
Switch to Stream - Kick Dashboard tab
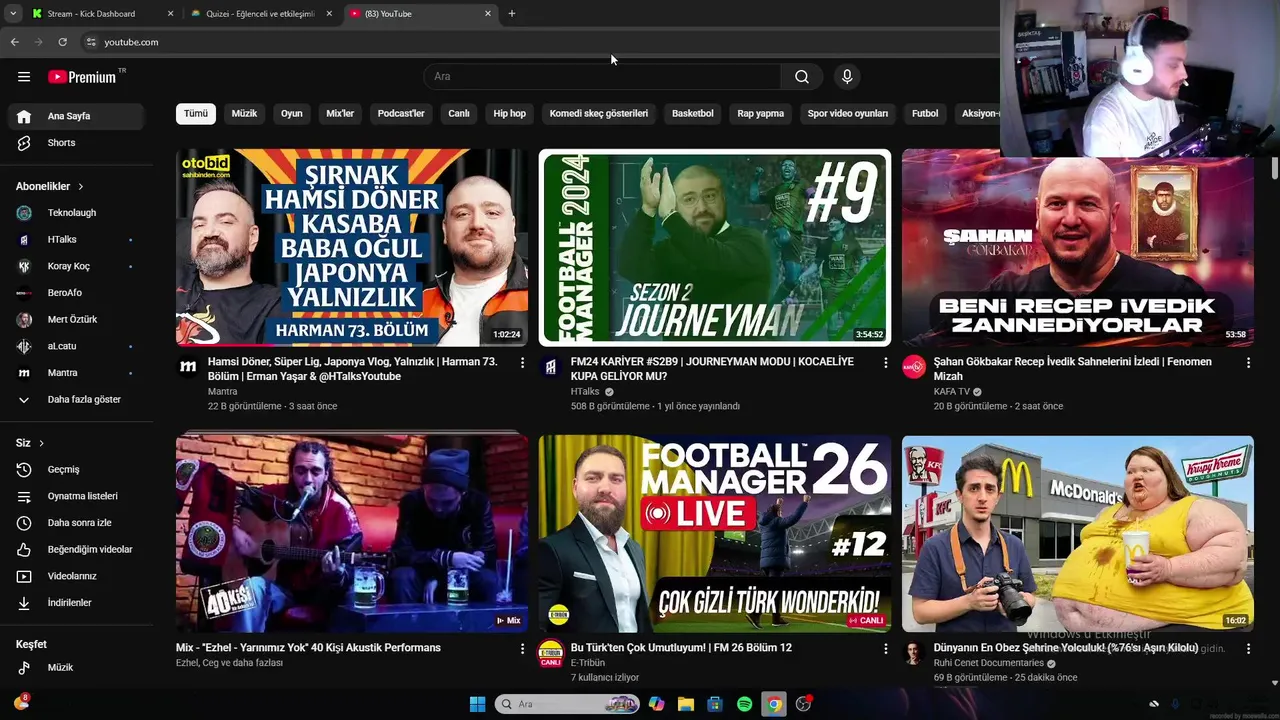[101, 14]
